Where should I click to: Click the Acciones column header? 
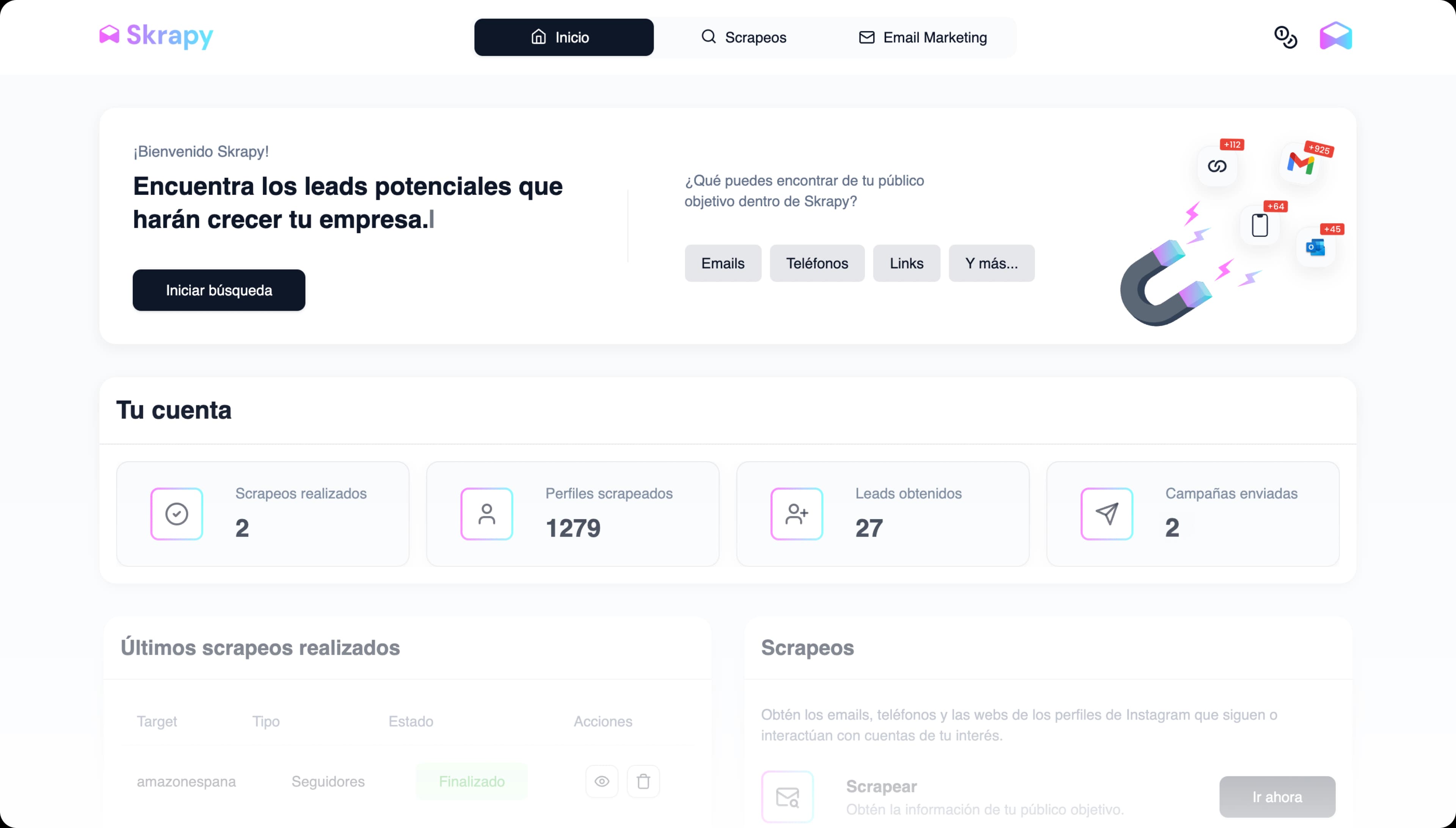[x=603, y=721]
